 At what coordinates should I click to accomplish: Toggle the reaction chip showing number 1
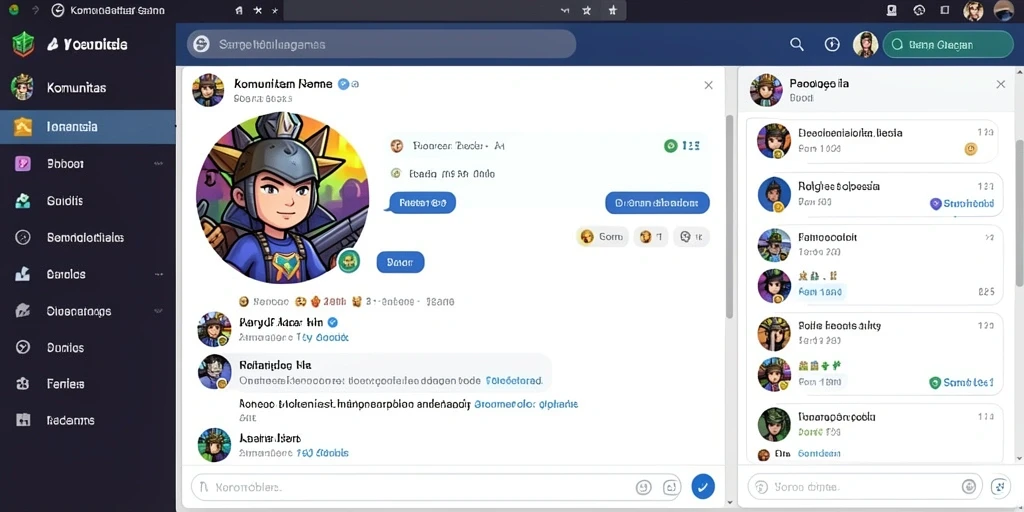pos(650,237)
